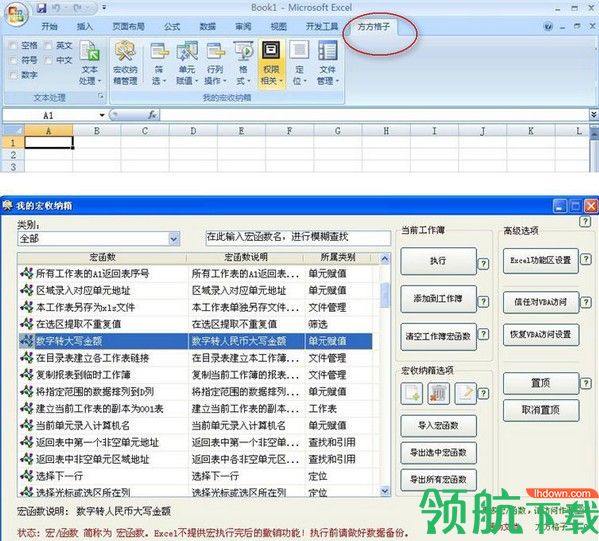Click the help icon under the dialog close button
Viewport: 599px width, 541px height.
[585, 222]
